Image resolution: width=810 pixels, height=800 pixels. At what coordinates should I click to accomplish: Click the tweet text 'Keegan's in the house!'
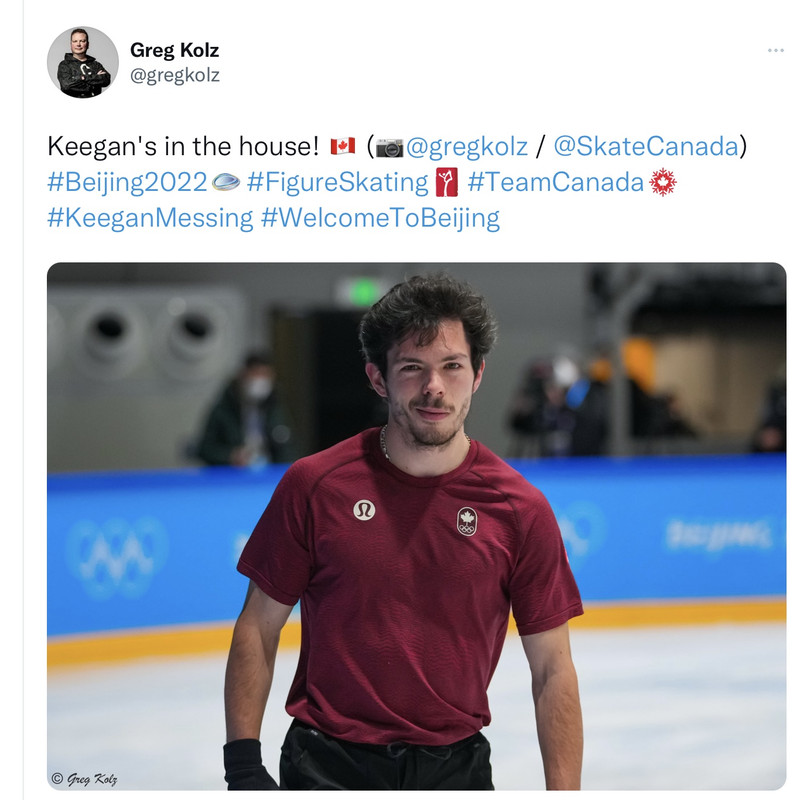(183, 146)
